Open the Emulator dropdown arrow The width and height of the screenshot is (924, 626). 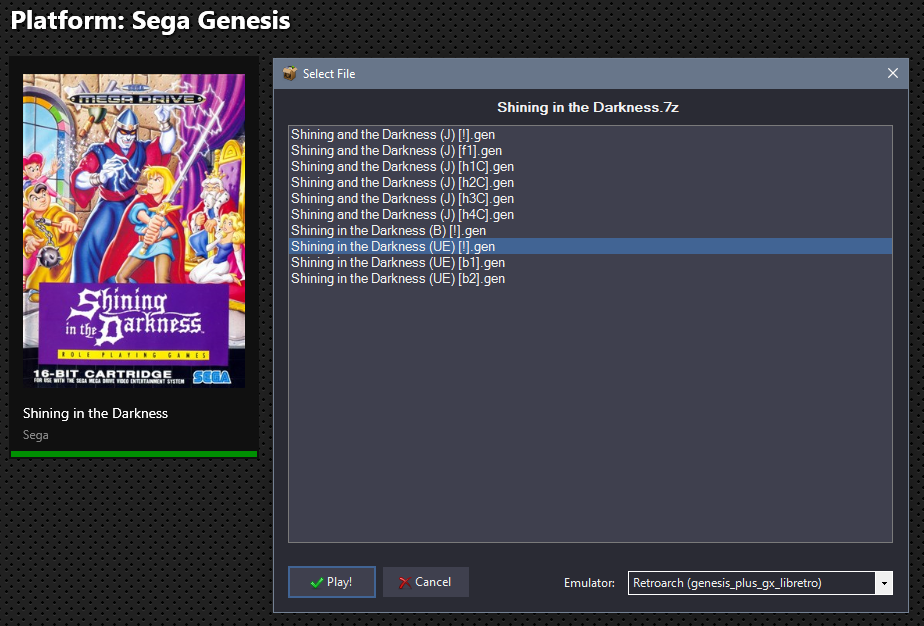(884, 583)
